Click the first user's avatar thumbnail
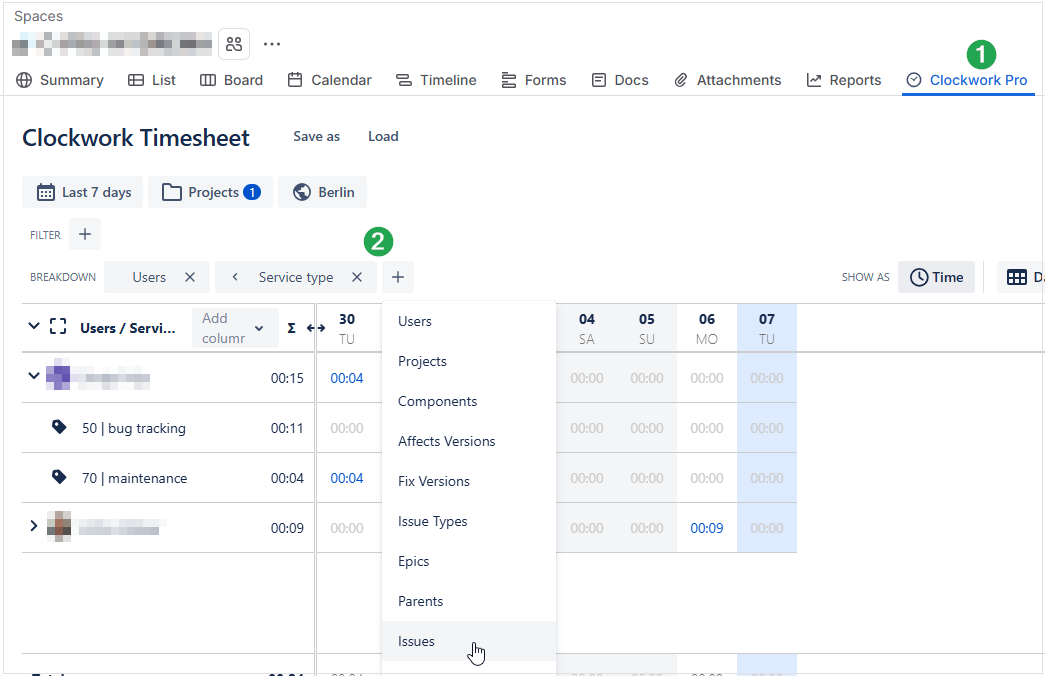1045x676 pixels. pos(58,374)
